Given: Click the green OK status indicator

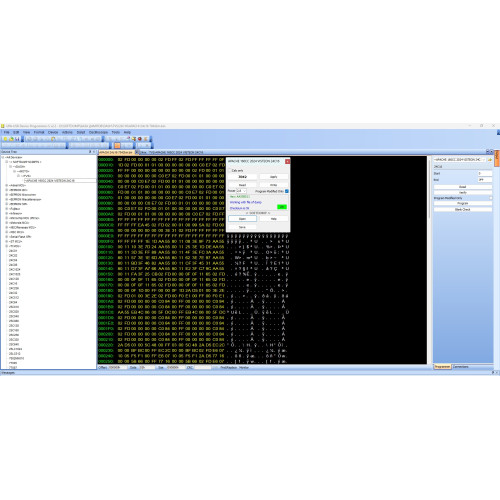Looking at the screenshot, I should pyautogui.click(x=282, y=207).
